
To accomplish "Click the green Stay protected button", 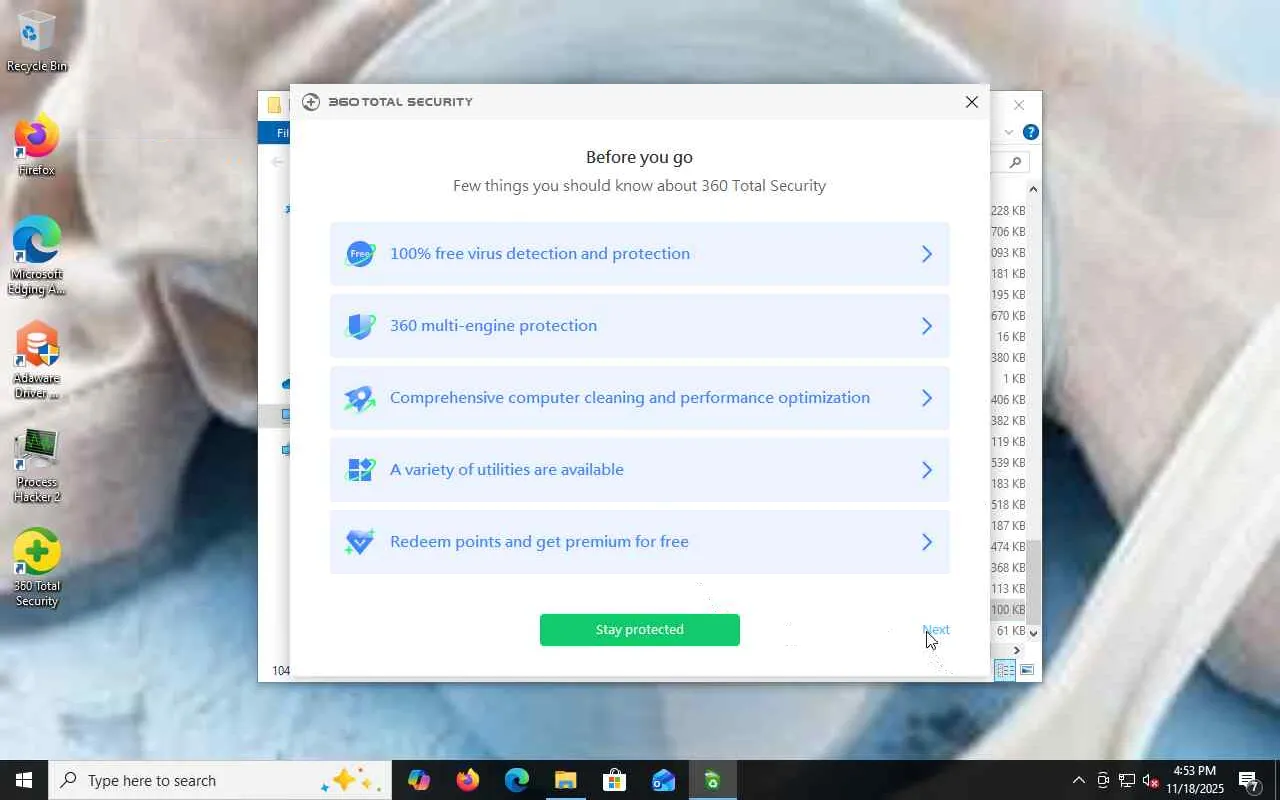I will point(640,630).
